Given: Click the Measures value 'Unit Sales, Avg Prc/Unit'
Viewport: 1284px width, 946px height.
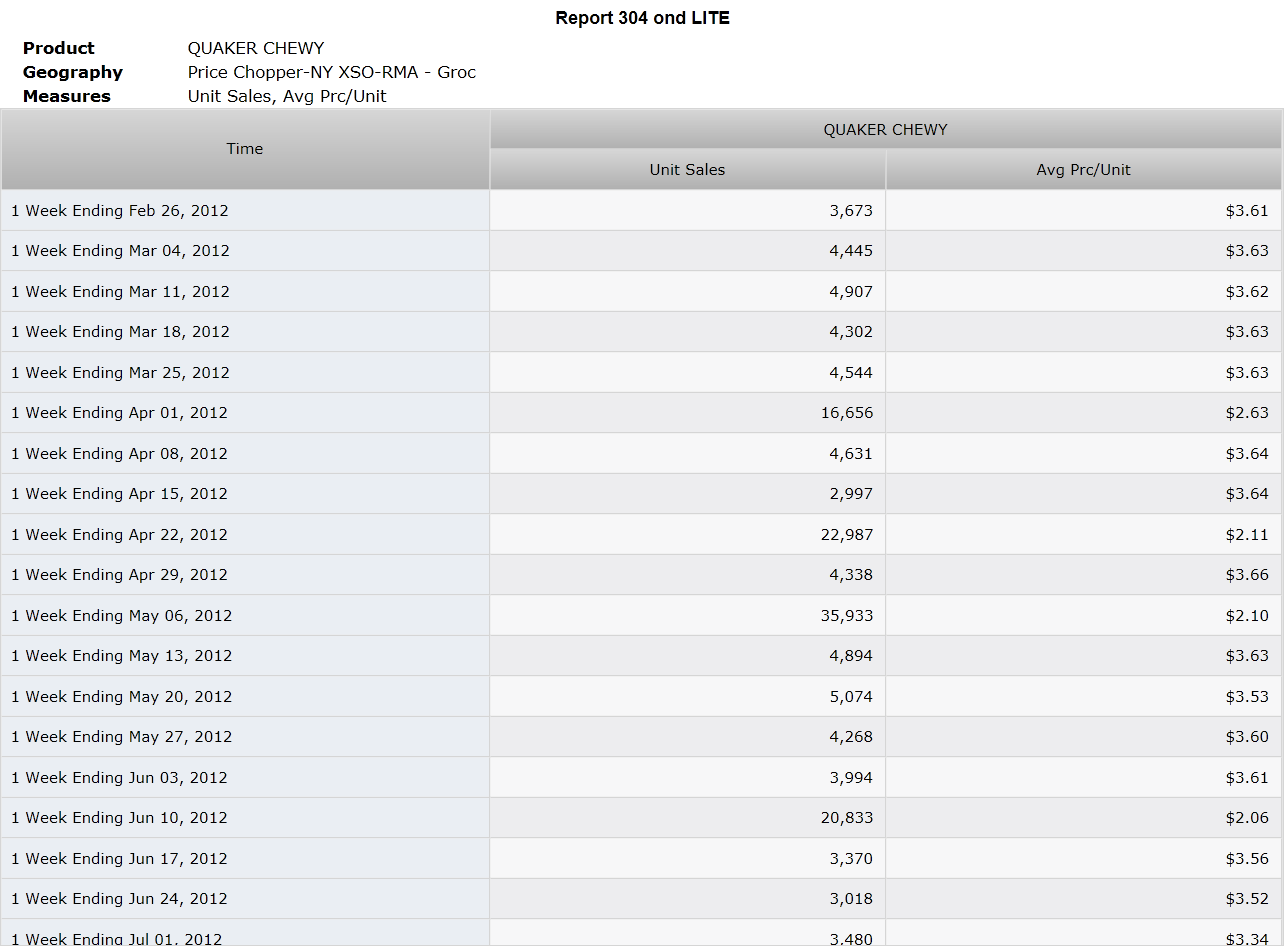Looking at the screenshot, I should click(287, 96).
